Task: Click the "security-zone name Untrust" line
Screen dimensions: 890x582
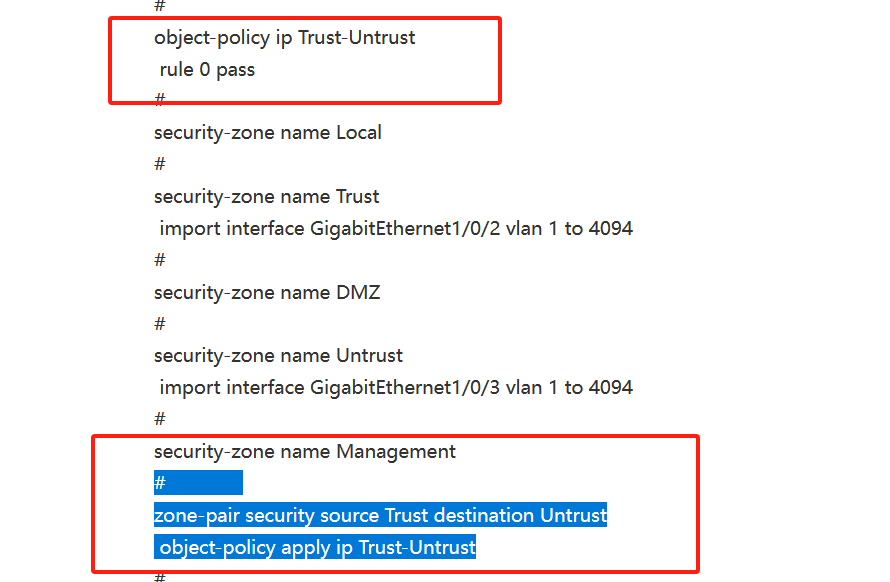Action: pos(278,355)
